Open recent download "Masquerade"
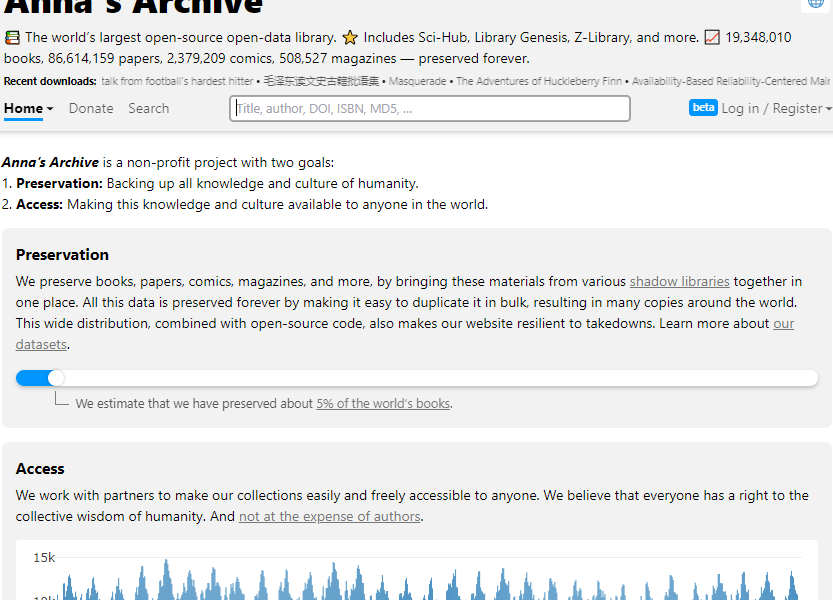The width and height of the screenshot is (833, 600). [x=419, y=81]
